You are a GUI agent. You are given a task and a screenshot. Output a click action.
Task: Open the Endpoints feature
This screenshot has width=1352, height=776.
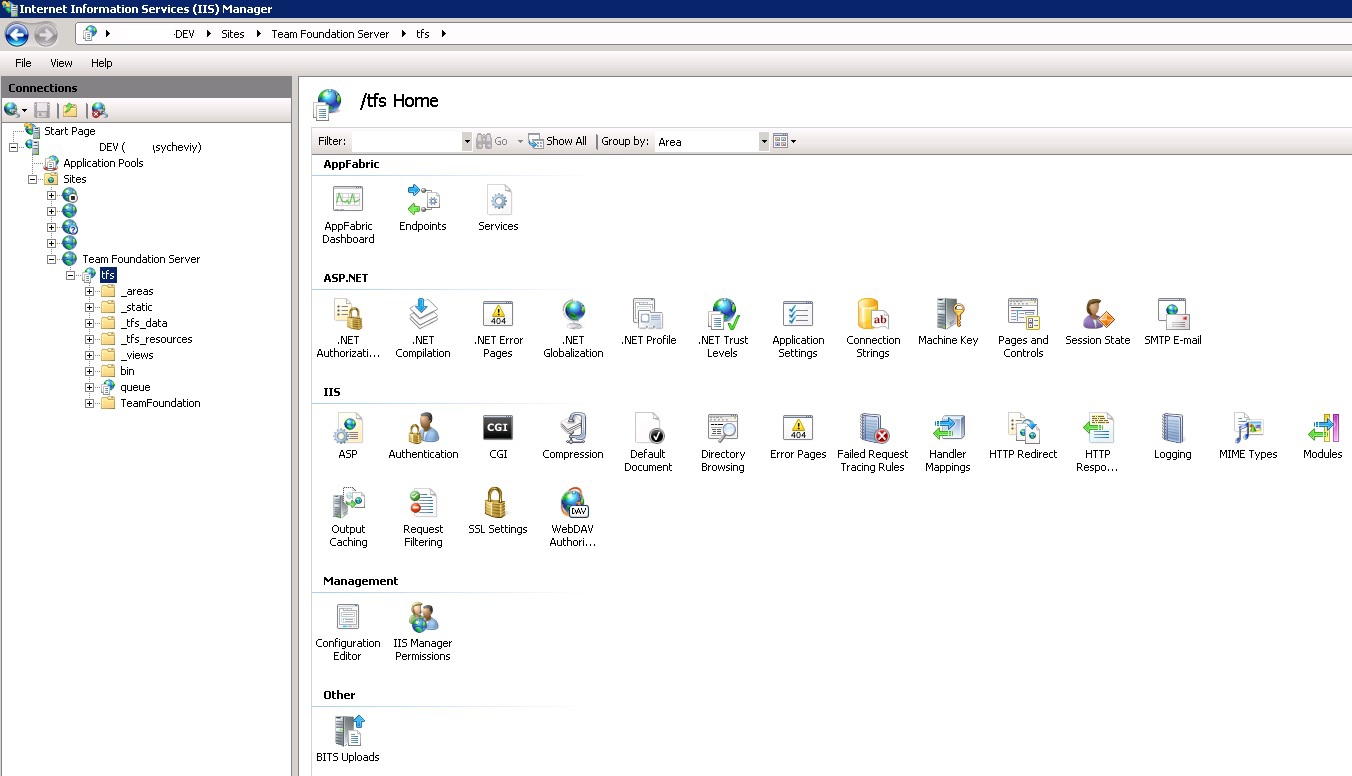coord(423,207)
